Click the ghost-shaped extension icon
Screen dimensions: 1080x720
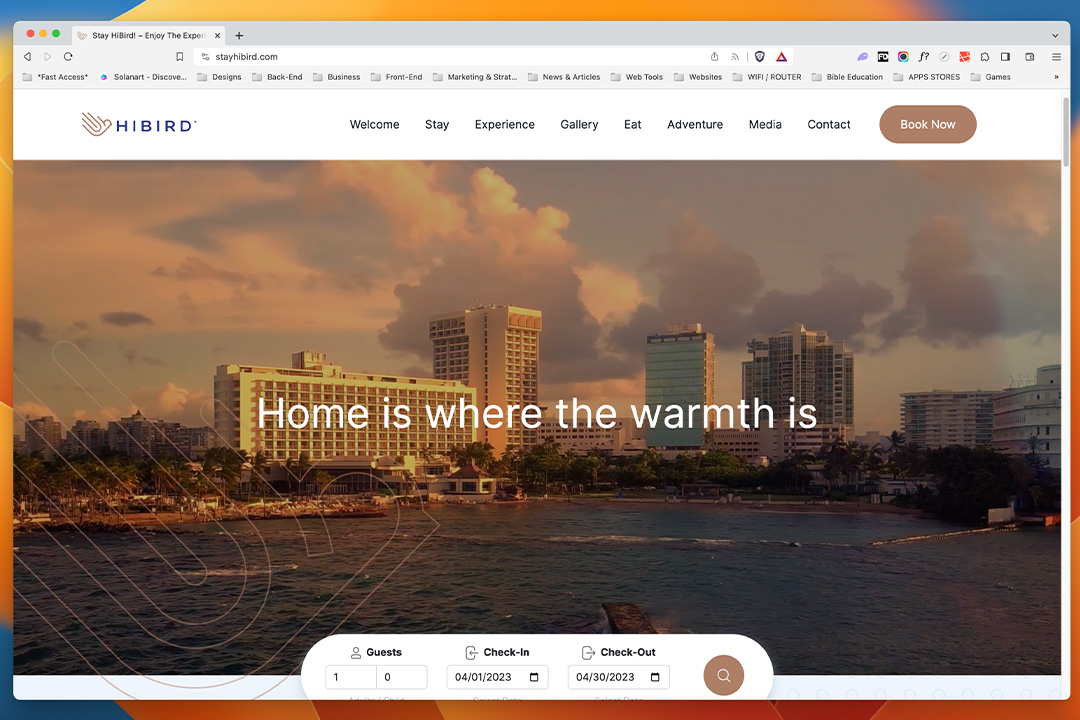(984, 57)
